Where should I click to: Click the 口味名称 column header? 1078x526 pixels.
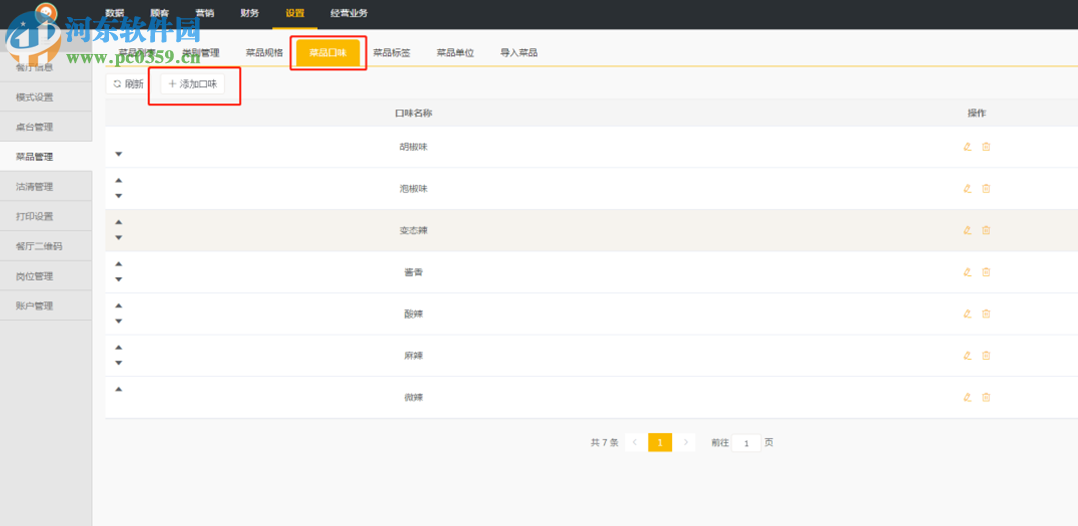point(413,113)
